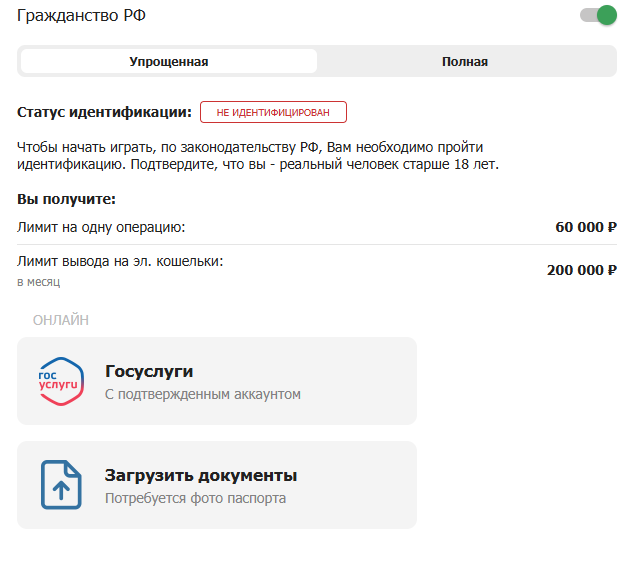Click the в месяц caption
This screenshot has height=582, width=641.
(38, 282)
